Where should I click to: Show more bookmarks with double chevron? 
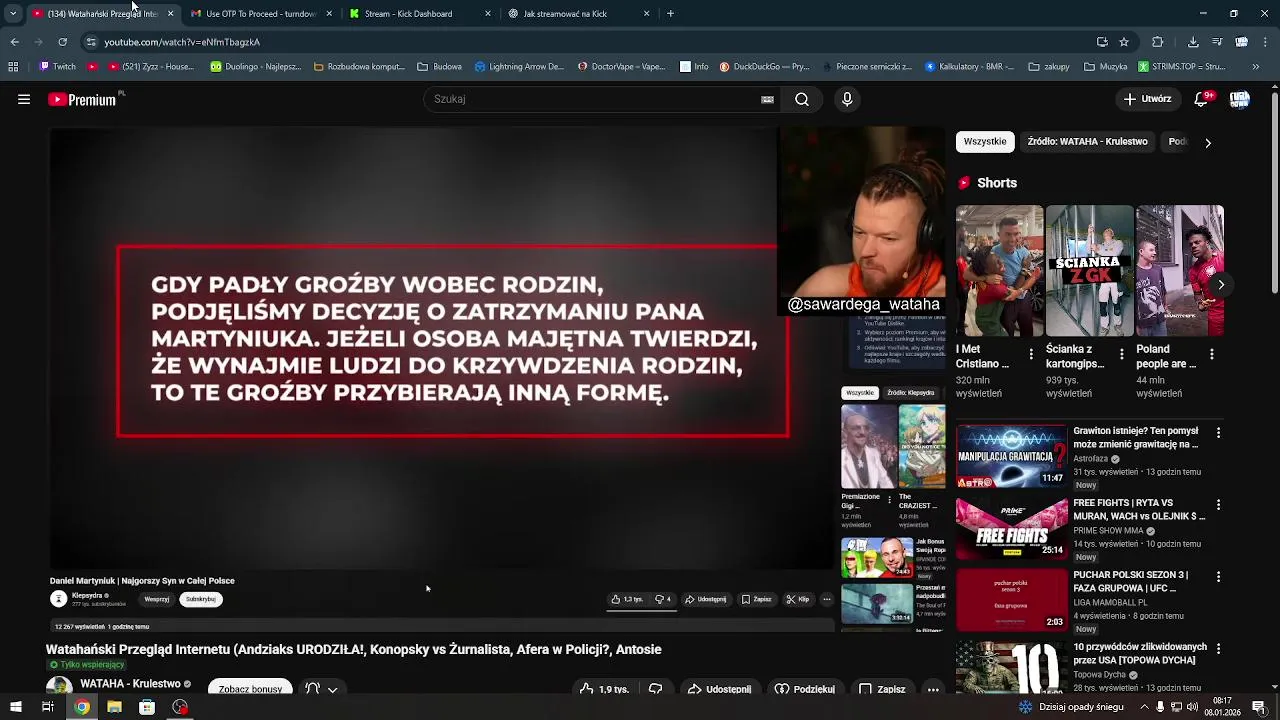[1256, 67]
